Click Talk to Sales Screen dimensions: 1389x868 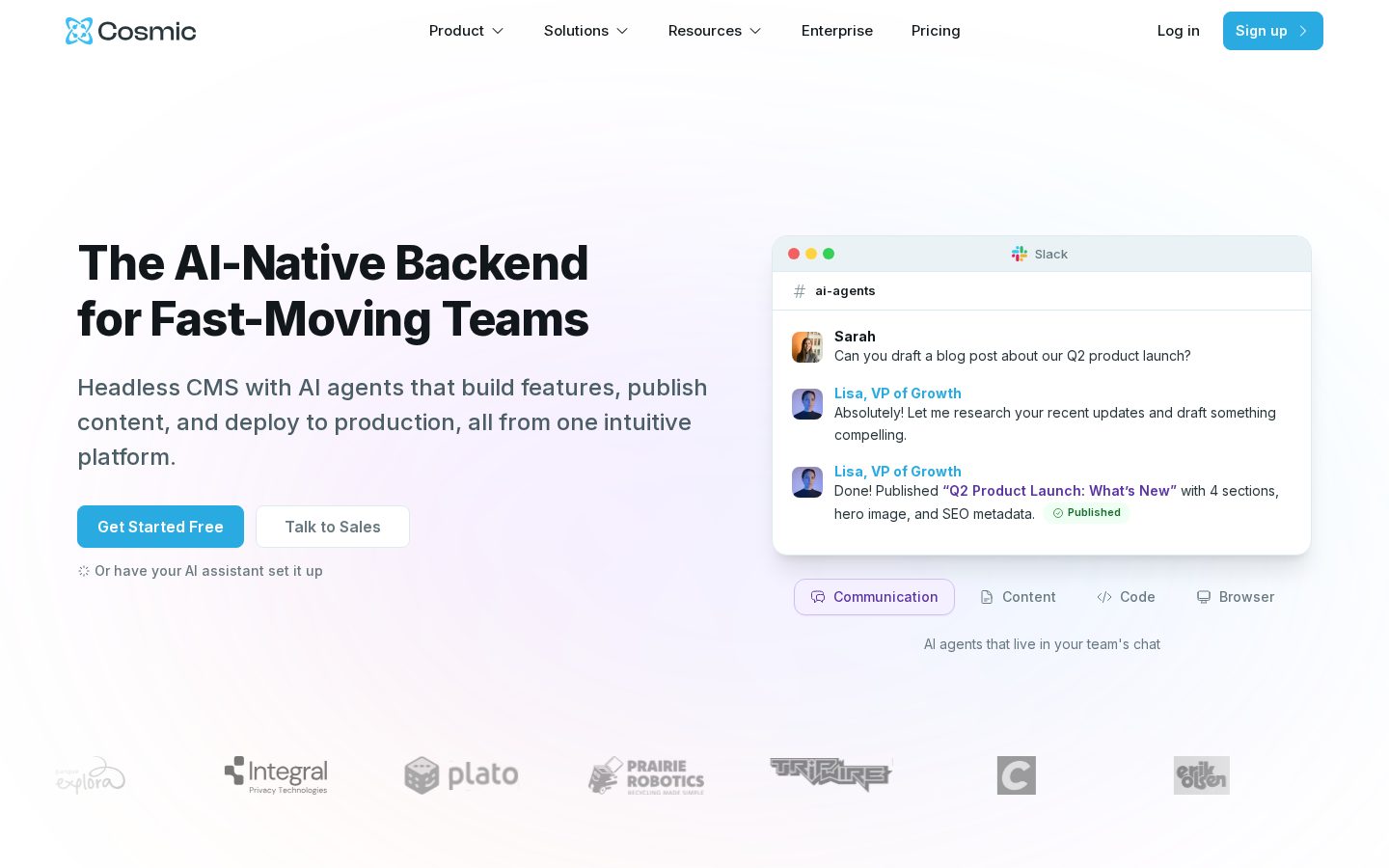[333, 527]
